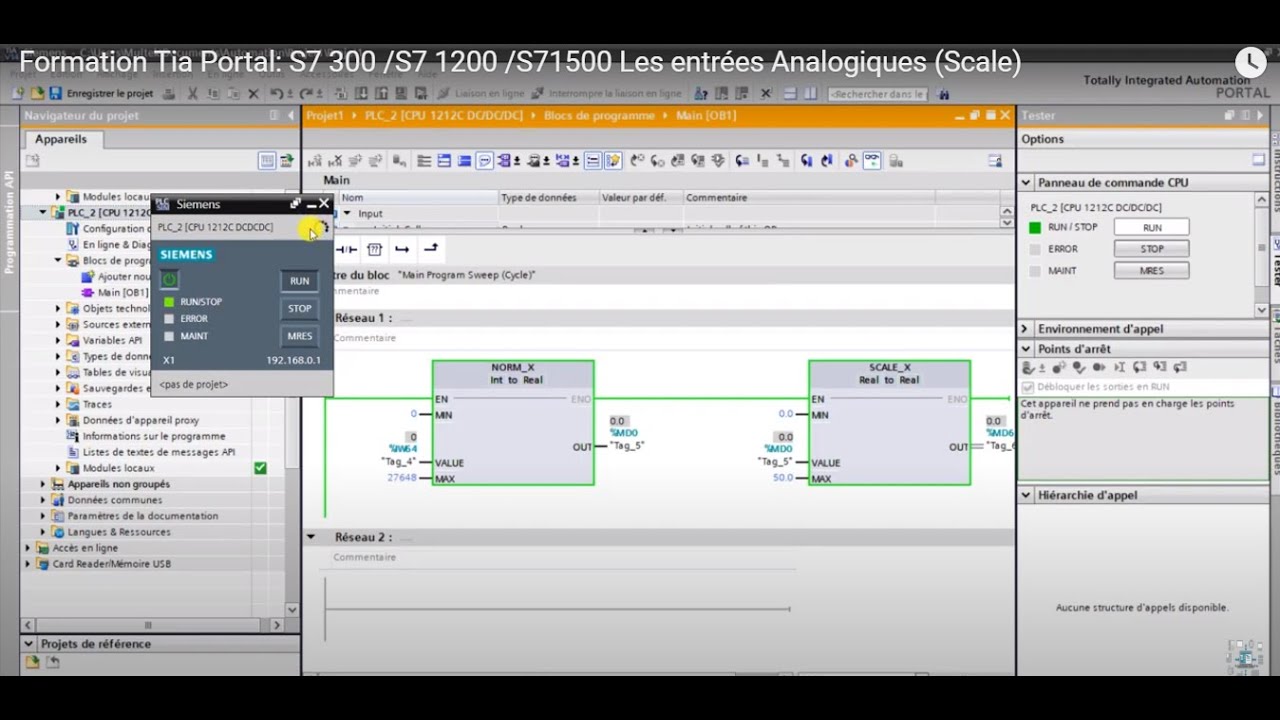1280x720 pixels.
Task: Click STOP in the PLCSIM window
Action: click(x=300, y=309)
